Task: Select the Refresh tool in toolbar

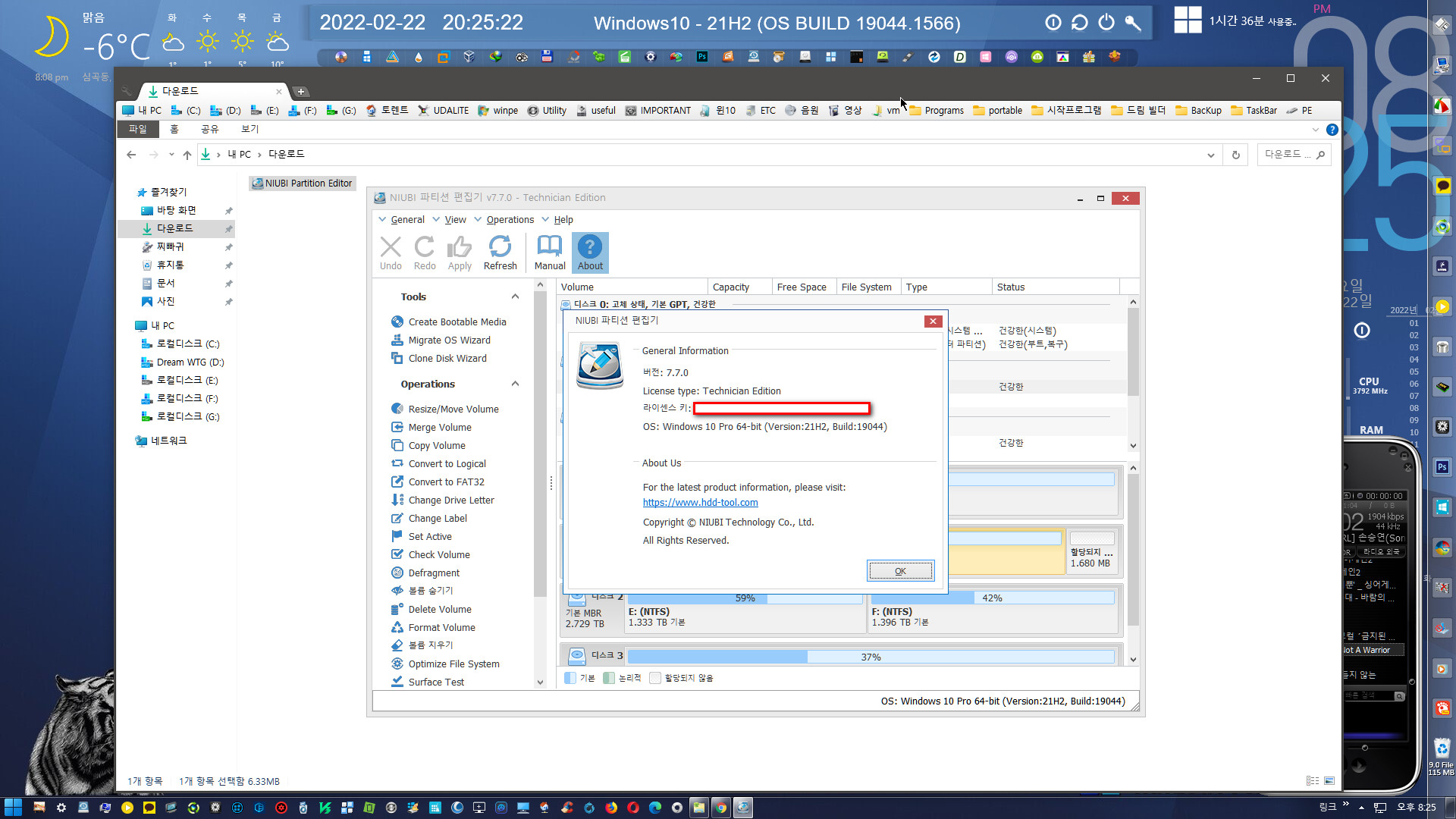Action: (500, 252)
